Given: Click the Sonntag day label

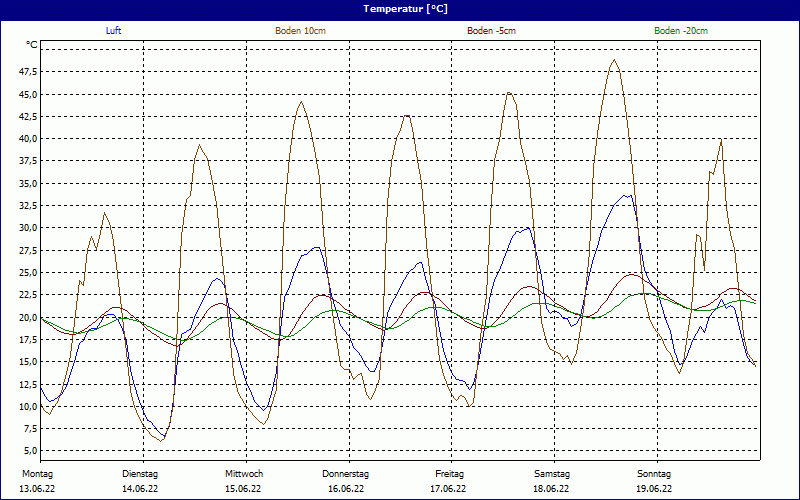Looking at the screenshot, I should tap(654, 474).
